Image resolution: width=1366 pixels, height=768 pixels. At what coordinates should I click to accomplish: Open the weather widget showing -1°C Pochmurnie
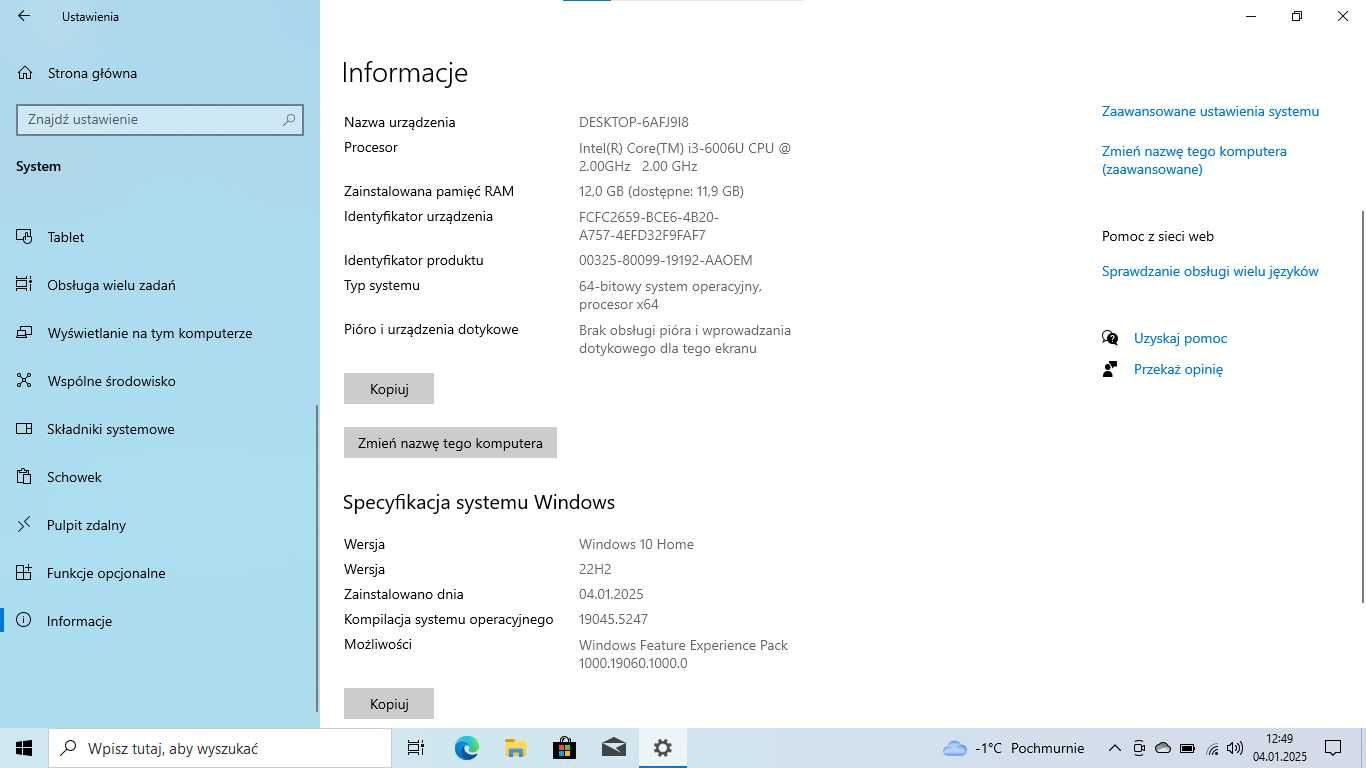pos(1013,748)
